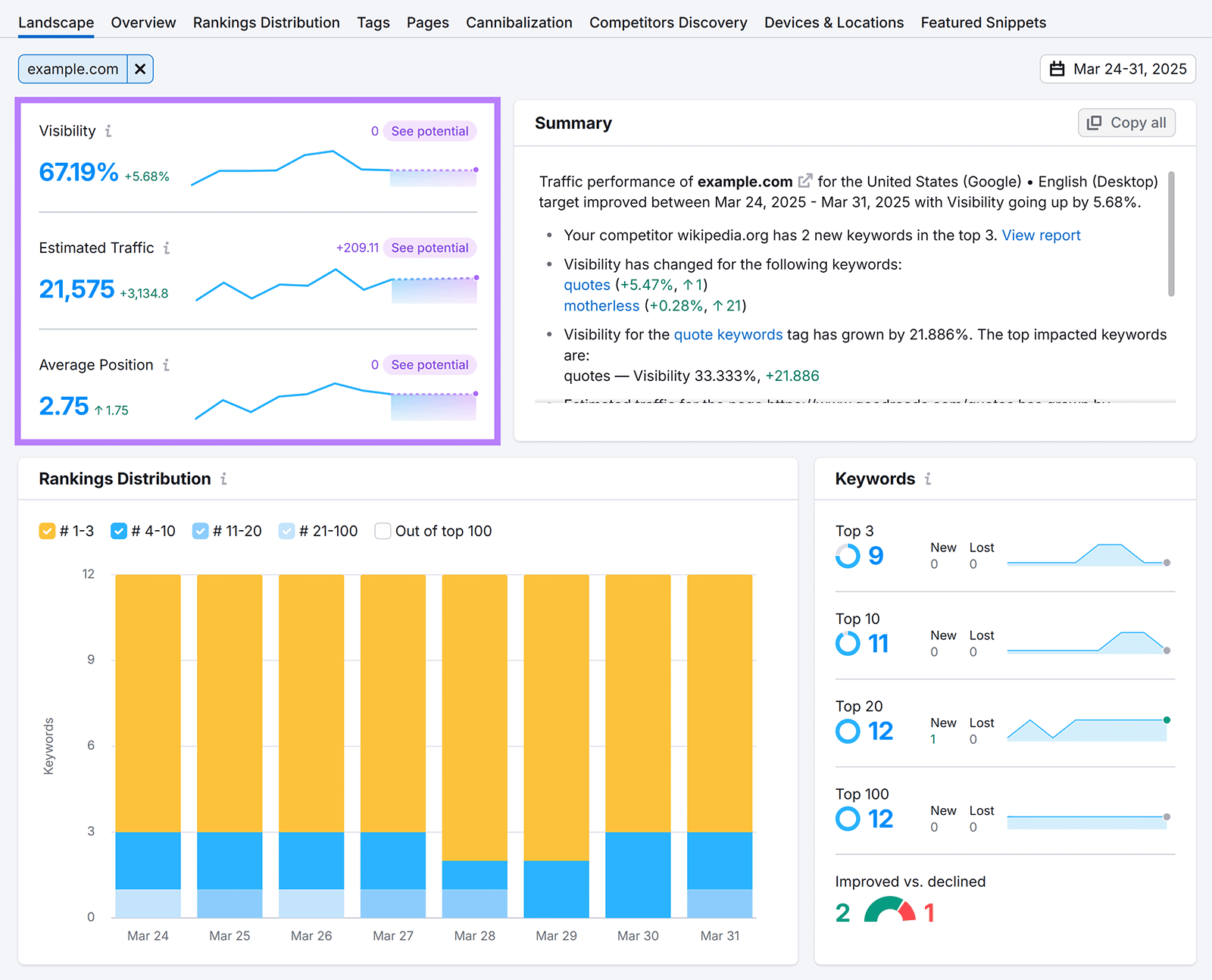Image resolution: width=1212 pixels, height=980 pixels.
Task: Enable the Out of top 100 checkbox
Action: coord(383,531)
